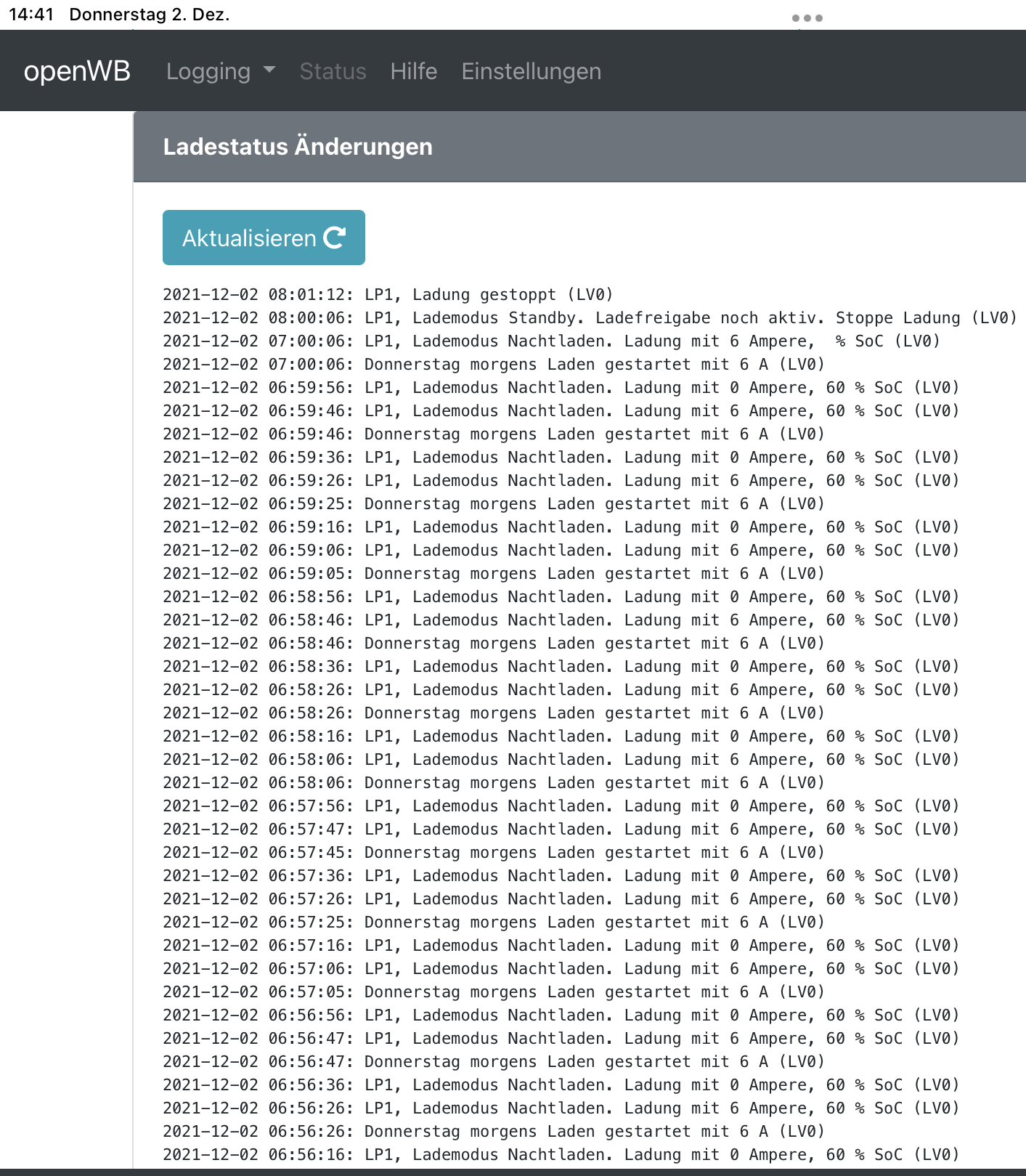
Task: Click 06:56:47 Donnerstag morgens Laden entry
Action: click(x=494, y=1061)
